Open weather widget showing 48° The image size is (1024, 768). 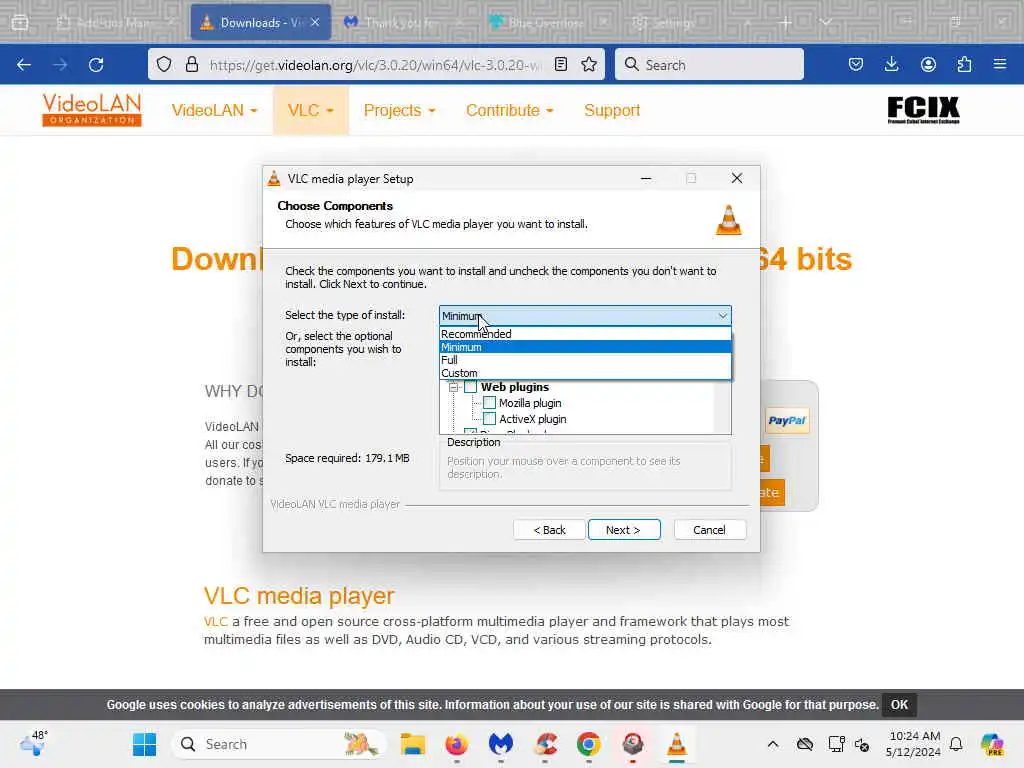point(33,743)
